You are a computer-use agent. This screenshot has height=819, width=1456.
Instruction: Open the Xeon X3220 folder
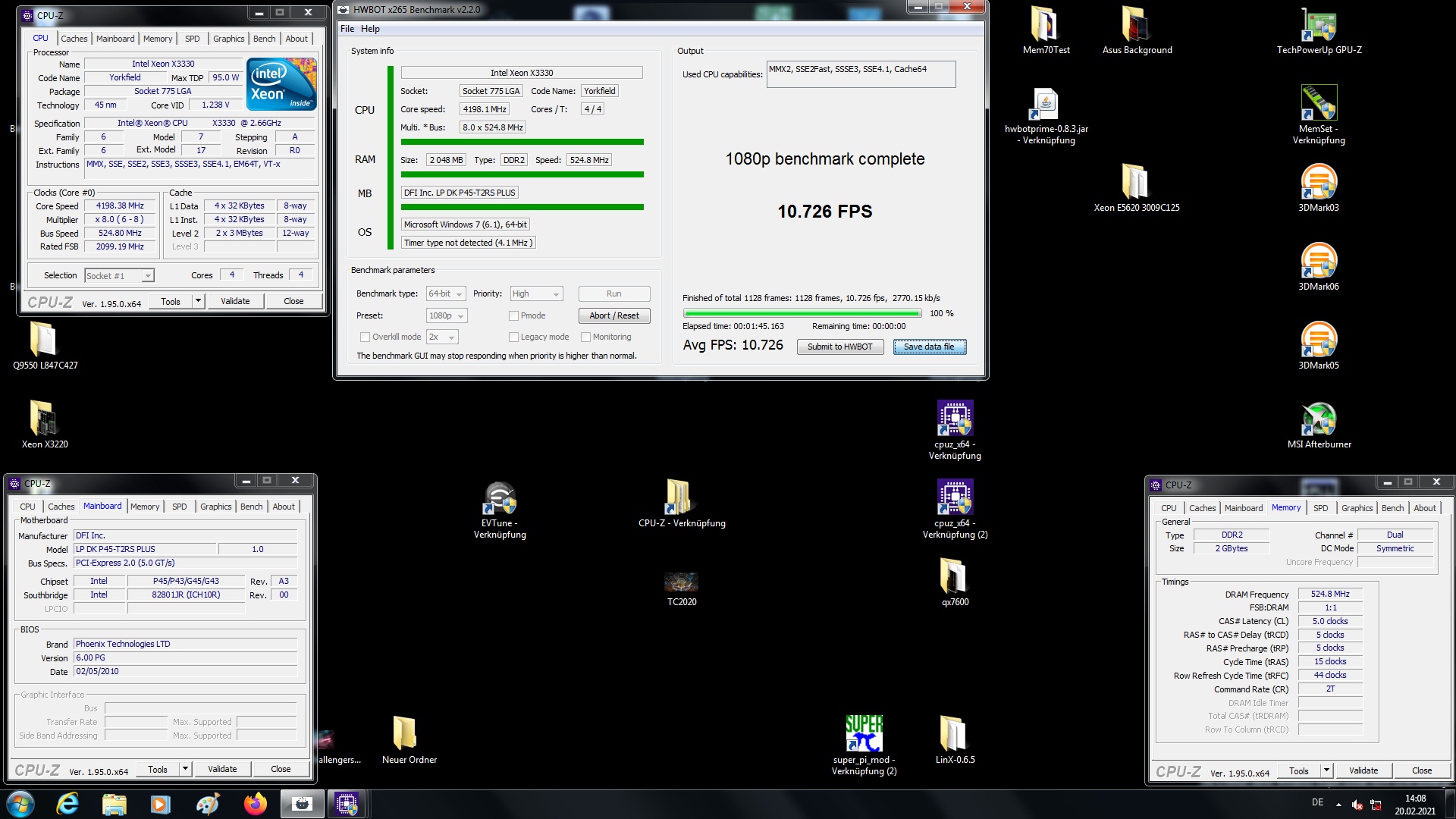(45, 425)
